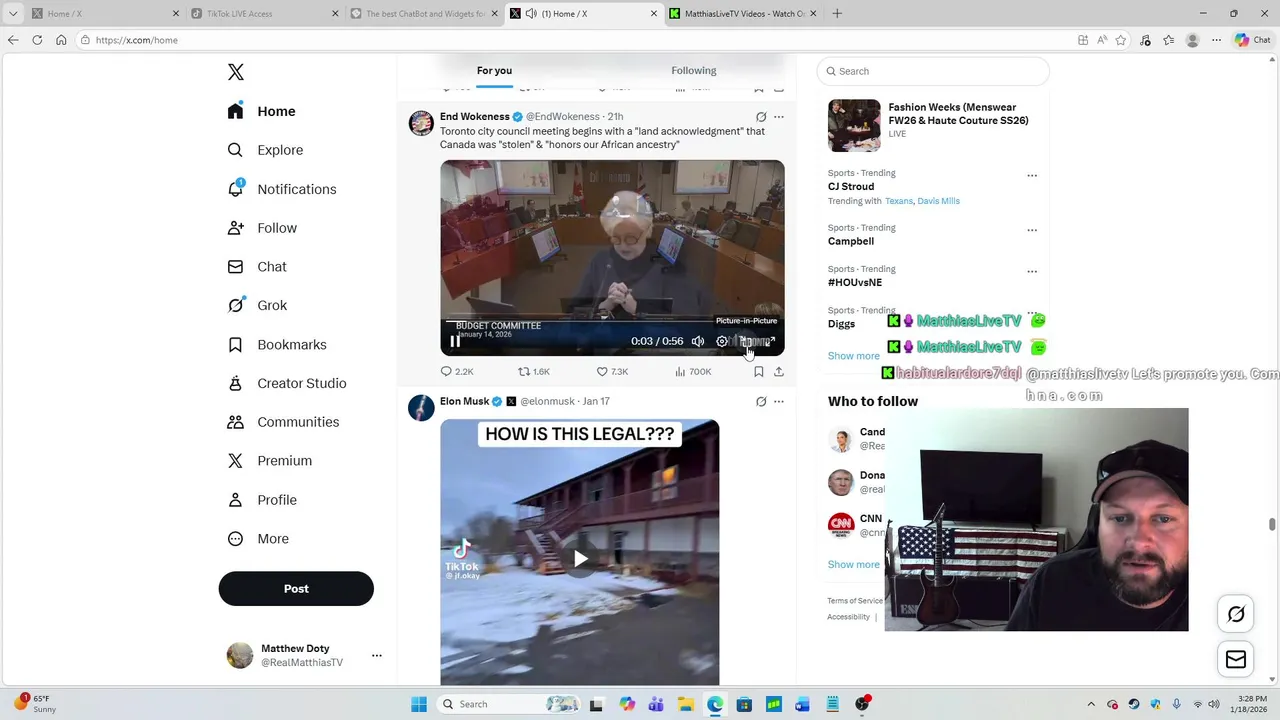Open Communities in the sidebar
Image resolution: width=1280 pixels, height=720 pixels.
[283, 422]
